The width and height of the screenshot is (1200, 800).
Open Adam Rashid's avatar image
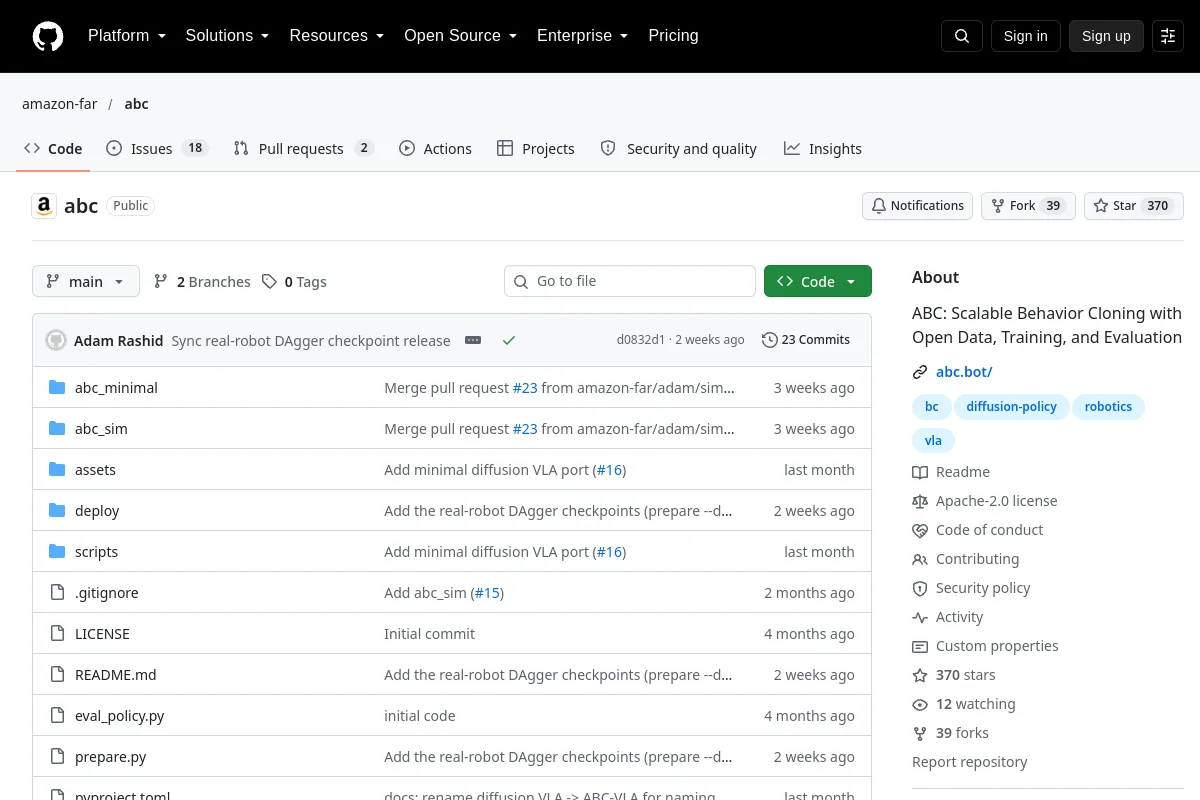pos(56,340)
